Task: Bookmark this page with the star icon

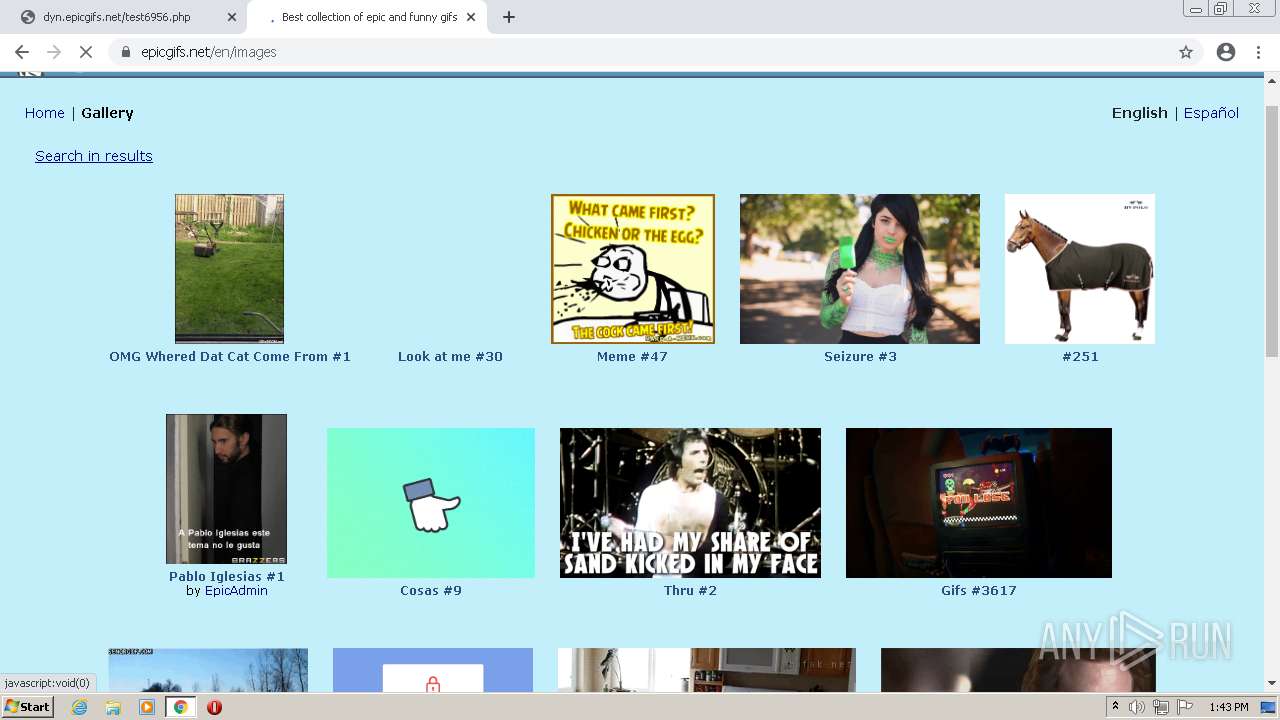Action: click(x=1186, y=52)
